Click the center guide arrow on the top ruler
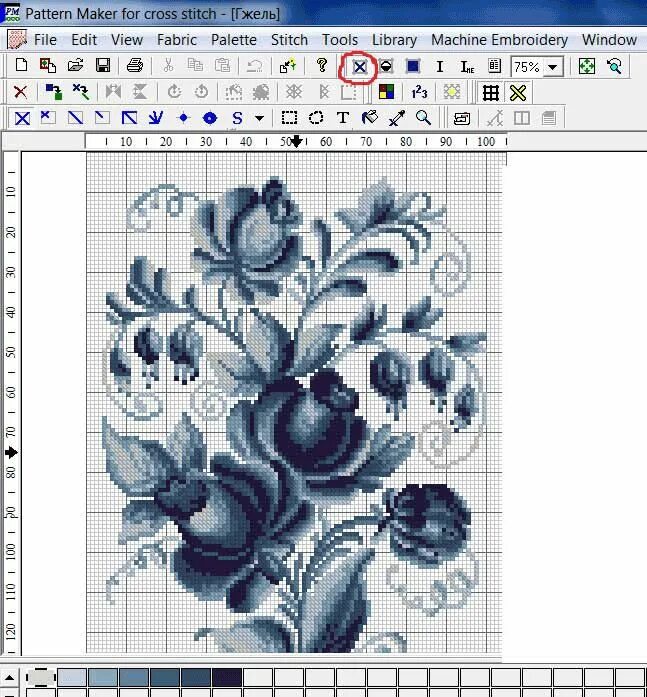 pos(297,141)
